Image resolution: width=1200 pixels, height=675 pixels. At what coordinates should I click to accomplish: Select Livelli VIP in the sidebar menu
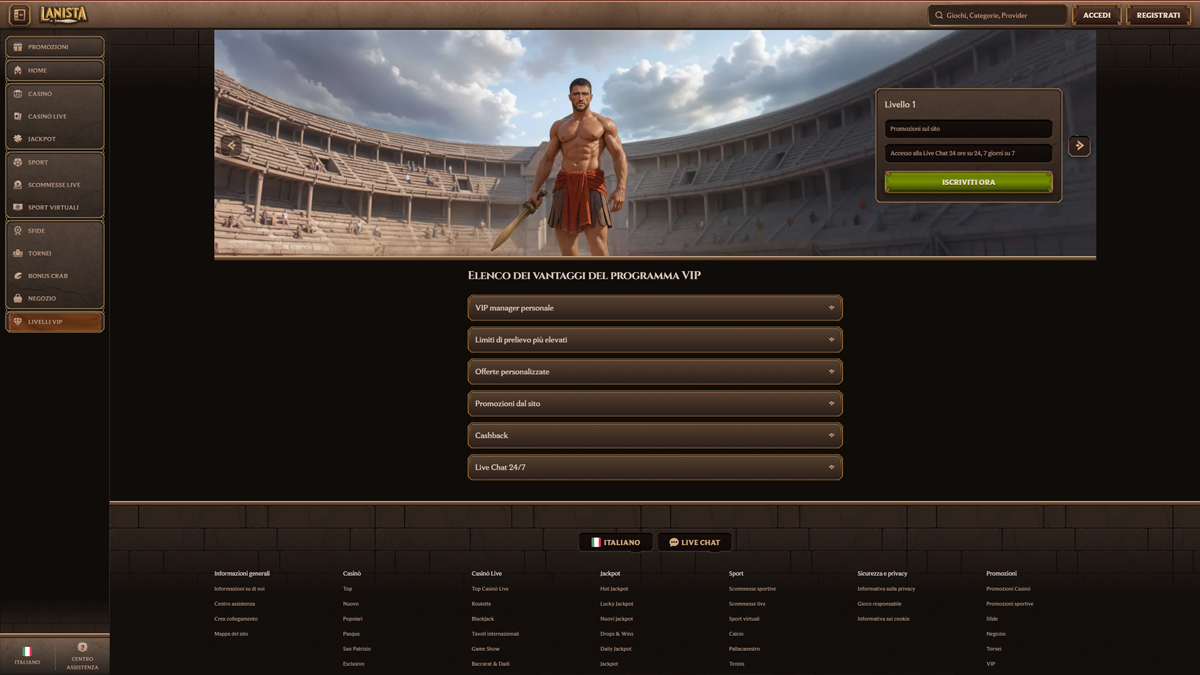(x=55, y=322)
